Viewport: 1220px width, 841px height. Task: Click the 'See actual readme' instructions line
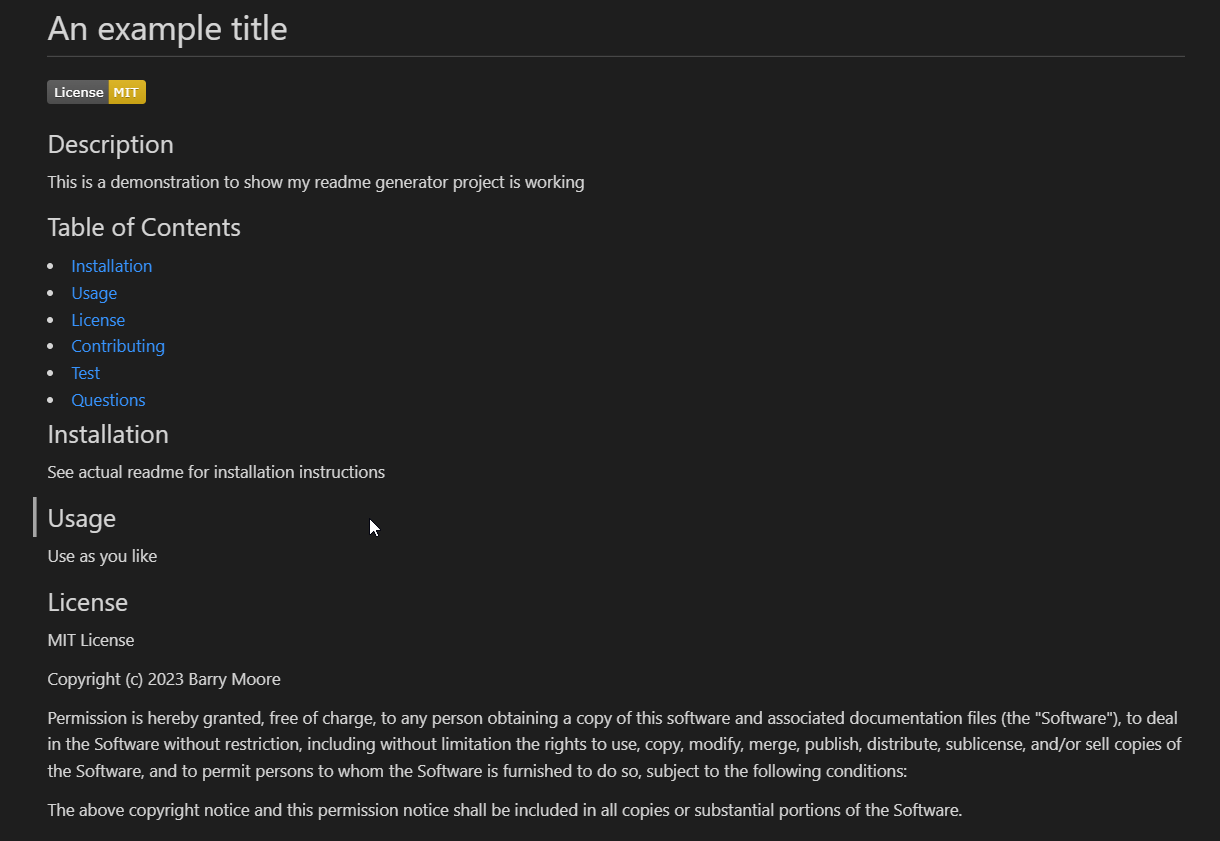tap(216, 472)
